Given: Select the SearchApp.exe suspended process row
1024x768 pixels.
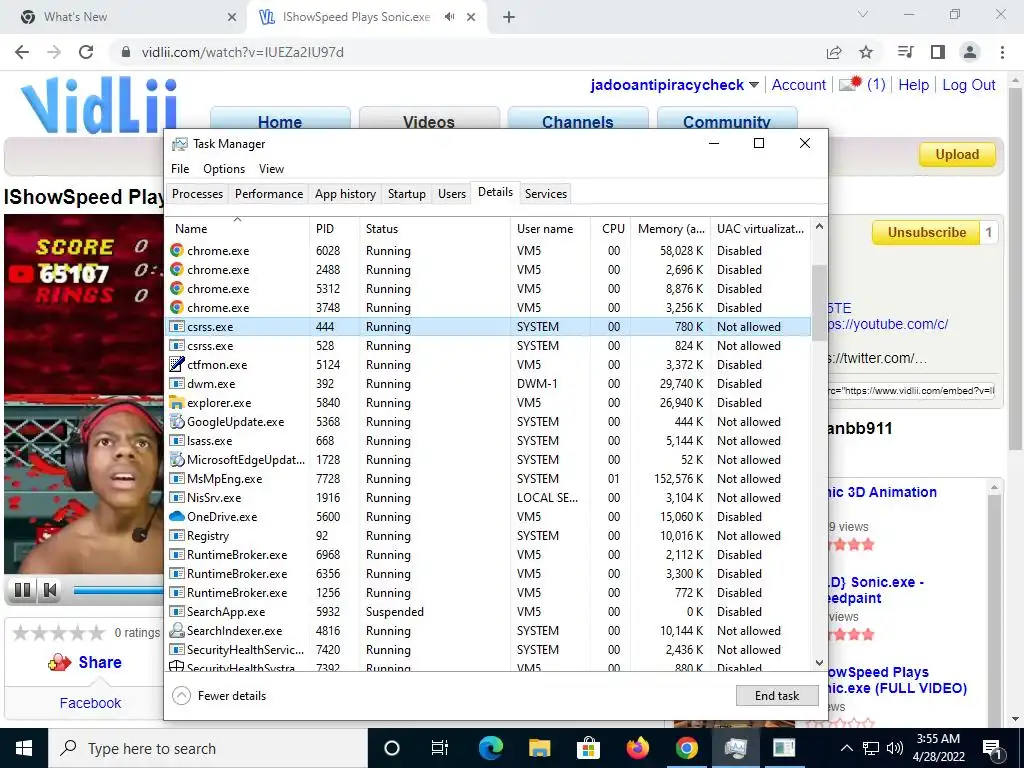Looking at the screenshot, I should tap(488, 612).
